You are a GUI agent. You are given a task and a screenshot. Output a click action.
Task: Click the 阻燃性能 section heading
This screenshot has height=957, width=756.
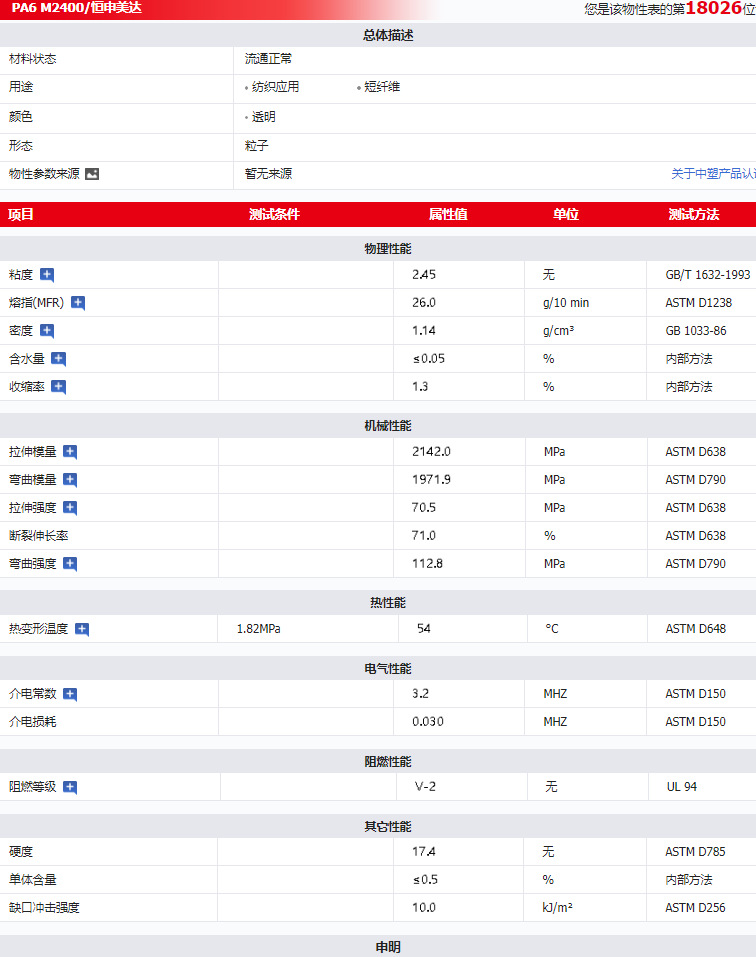388,762
